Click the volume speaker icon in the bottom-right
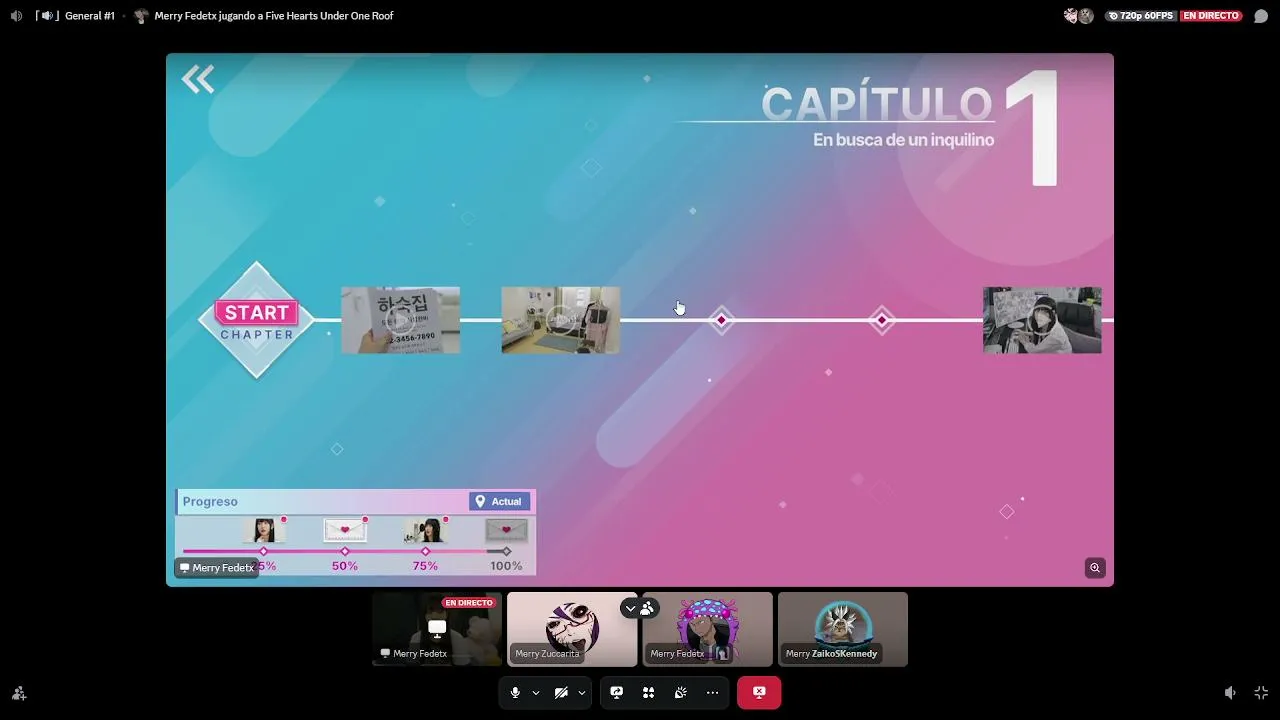Viewport: 1280px width, 720px height. tap(1230, 693)
